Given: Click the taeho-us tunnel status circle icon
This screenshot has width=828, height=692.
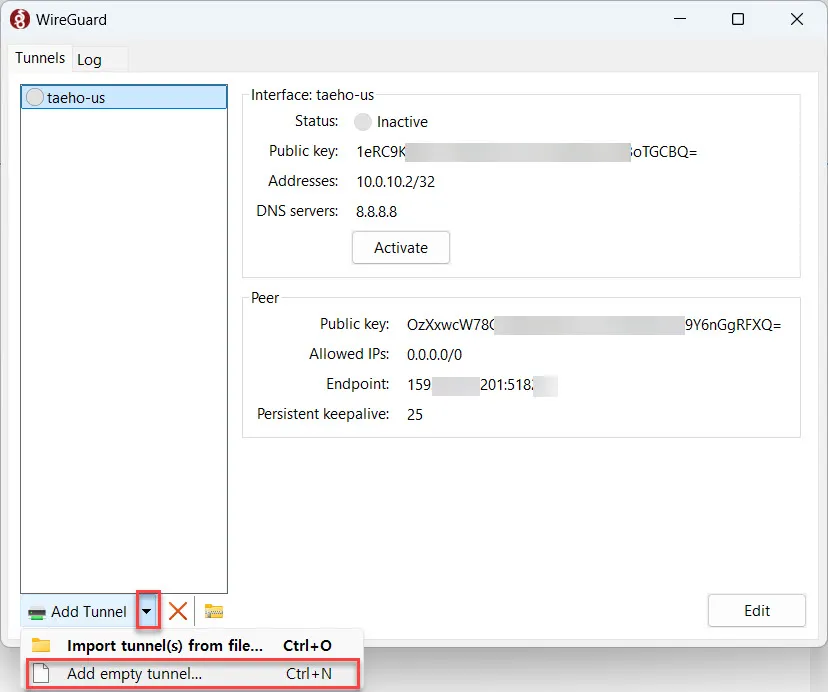Looking at the screenshot, I should pyautogui.click(x=34, y=97).
